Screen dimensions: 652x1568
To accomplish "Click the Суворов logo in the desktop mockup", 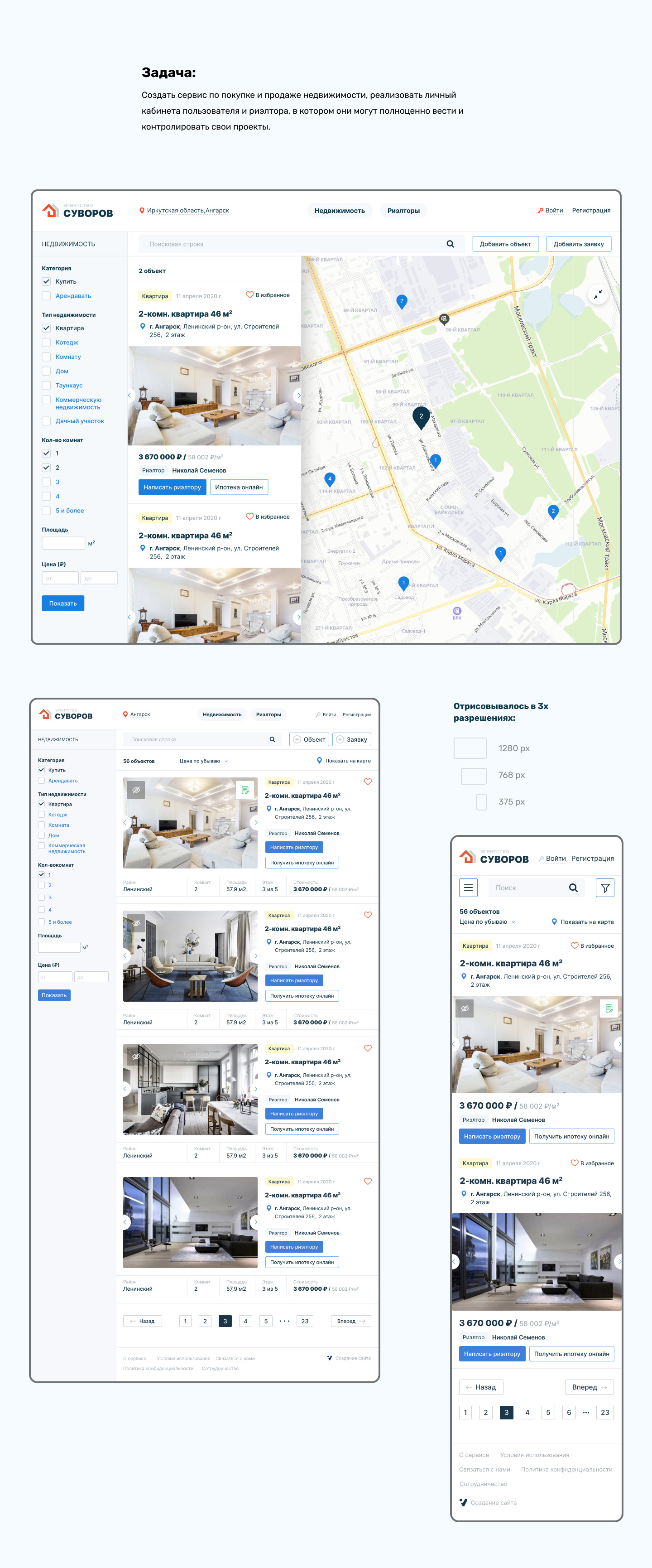I will click(77, 211).
